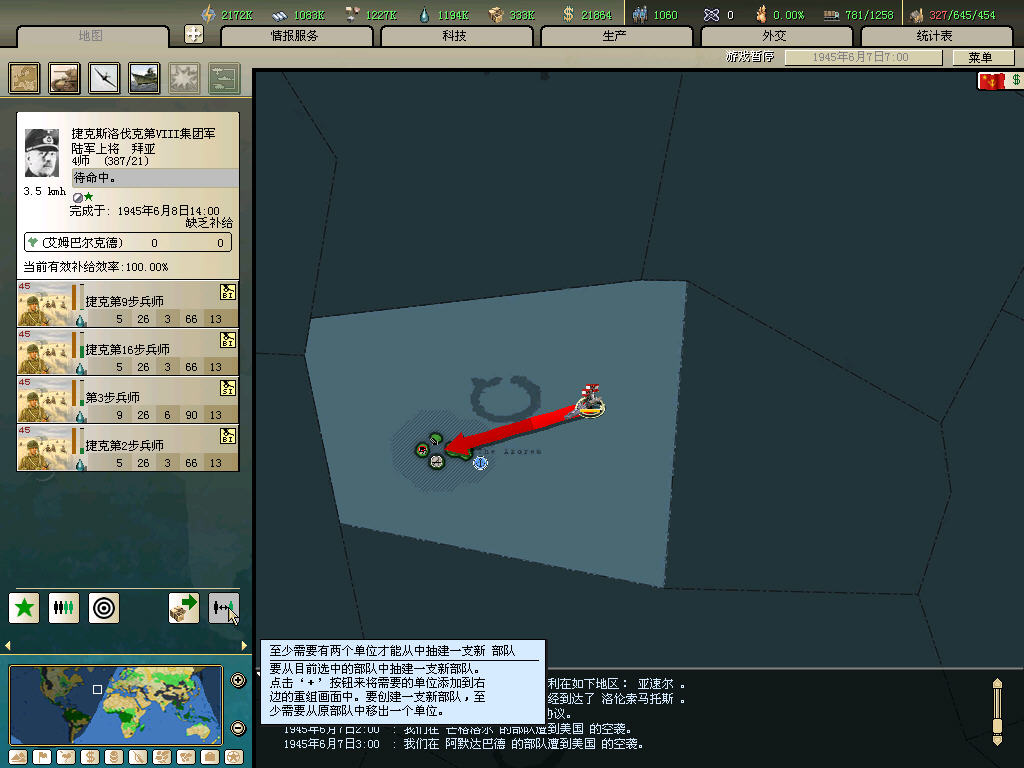Viewport: 1024px width, 768px height.
Task: Click the Soviet flag in map corner
Action: pos(991,82)
